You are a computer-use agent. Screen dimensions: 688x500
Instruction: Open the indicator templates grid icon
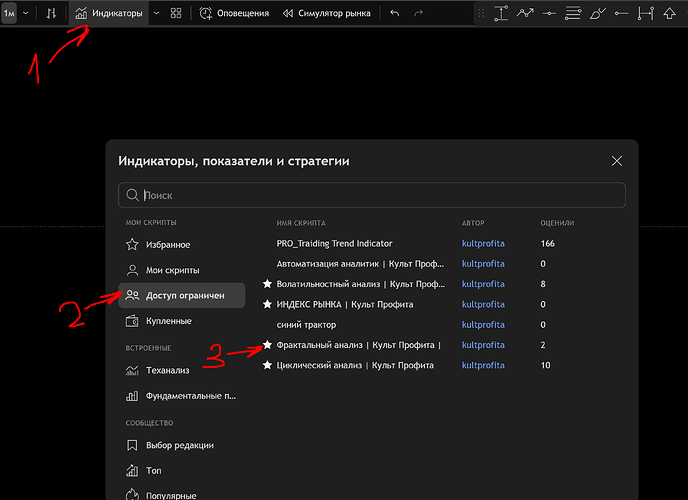[176, 14]
